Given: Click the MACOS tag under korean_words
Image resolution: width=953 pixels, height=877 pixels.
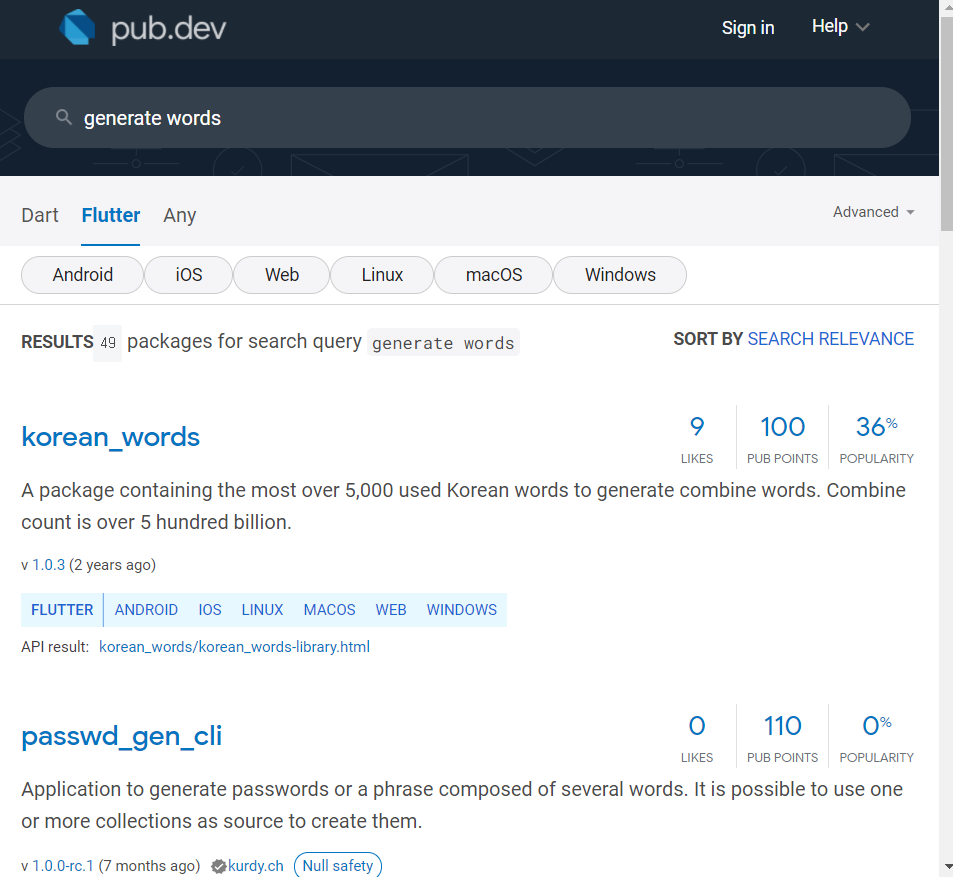Looking at the screenshot, I should point(329,610).
